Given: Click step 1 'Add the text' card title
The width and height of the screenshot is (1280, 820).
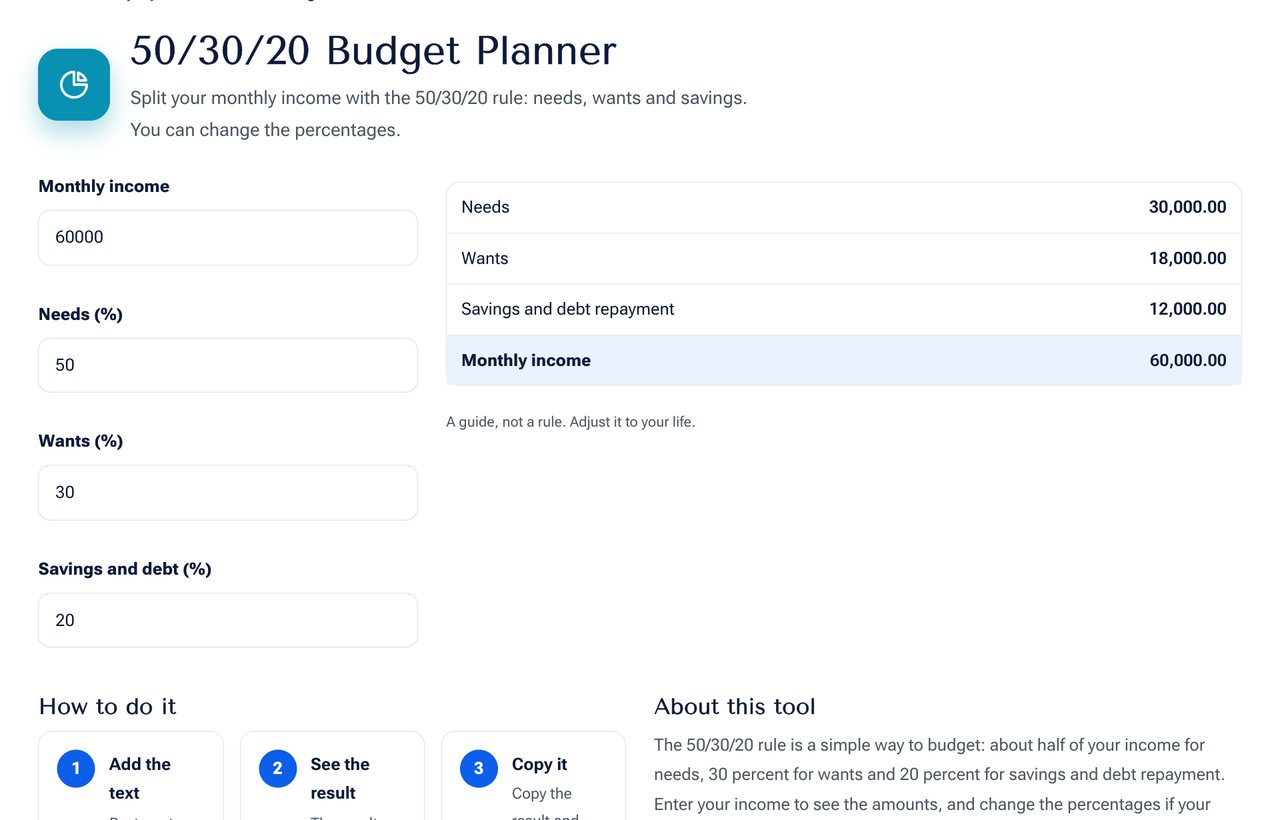Looking at the screenshot, I should [x=140, y=778].
